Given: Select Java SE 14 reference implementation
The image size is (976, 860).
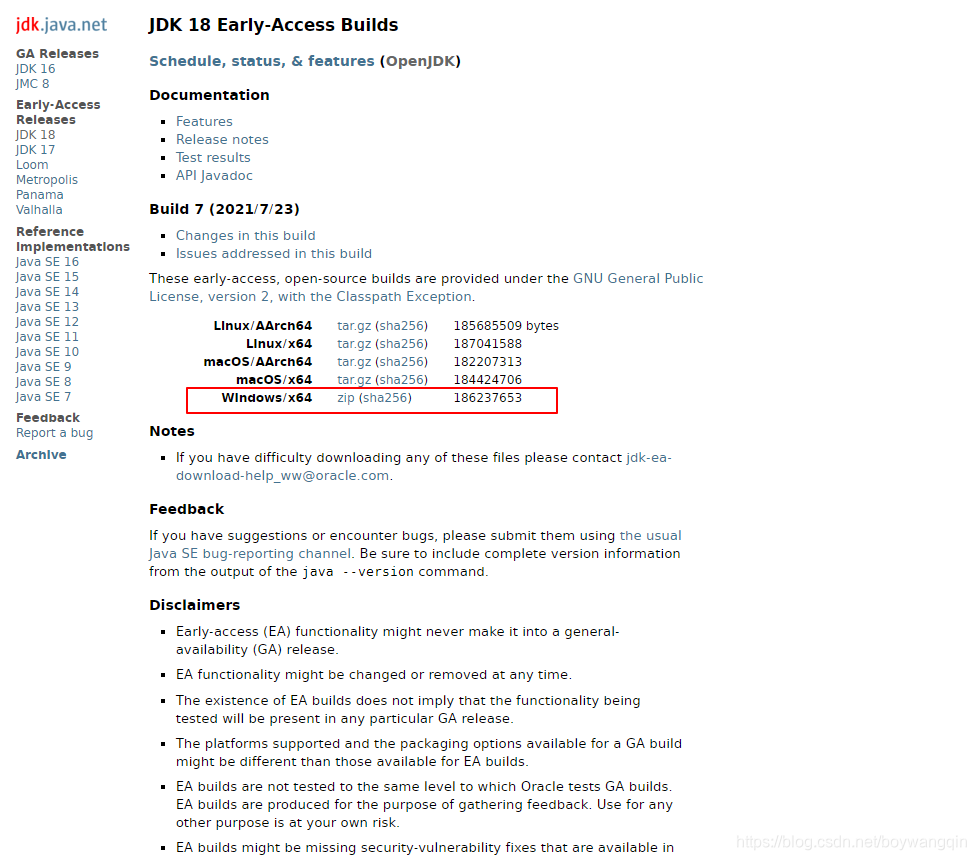Looking at the screenshot, I should [x=47, y=291].
